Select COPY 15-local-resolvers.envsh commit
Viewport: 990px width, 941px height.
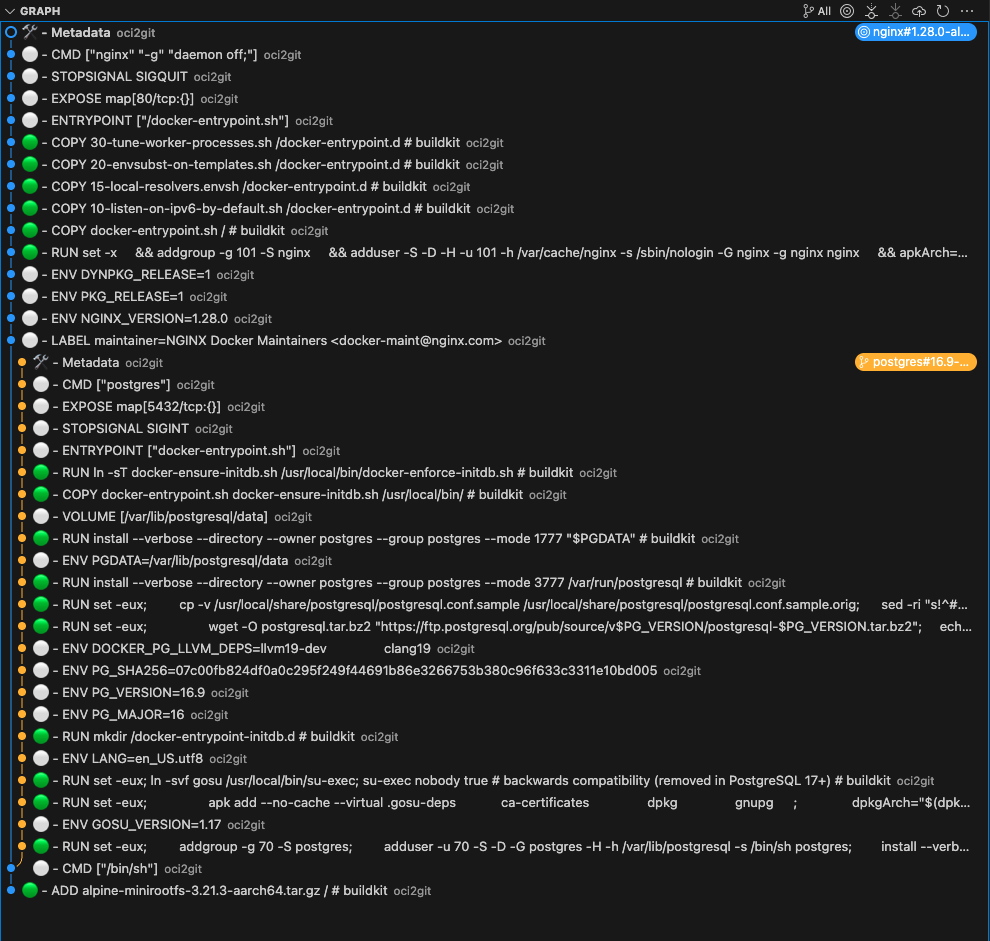pos(495,186)
